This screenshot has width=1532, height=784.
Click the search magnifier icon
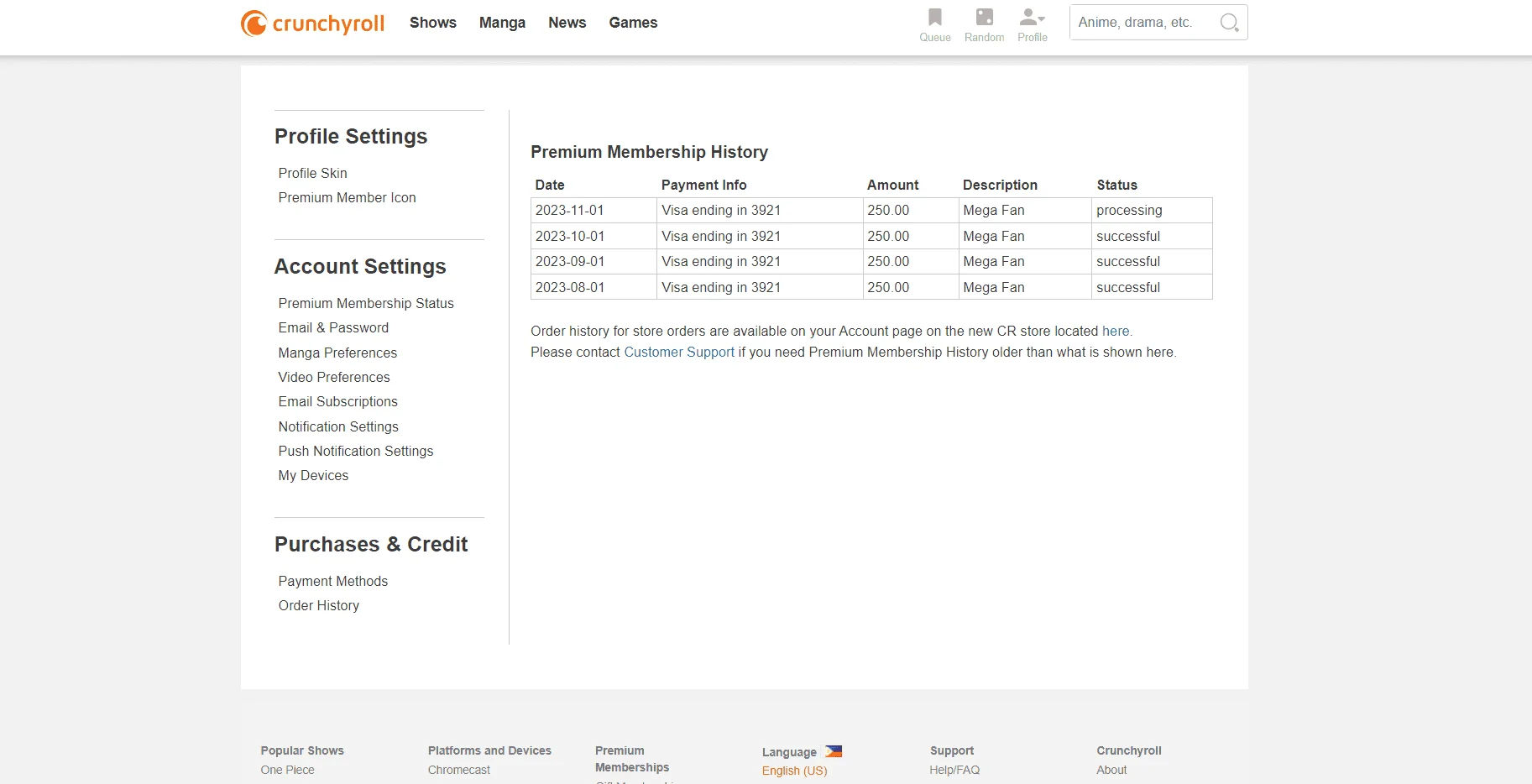pyautogui.click(x=1229, y=23)
